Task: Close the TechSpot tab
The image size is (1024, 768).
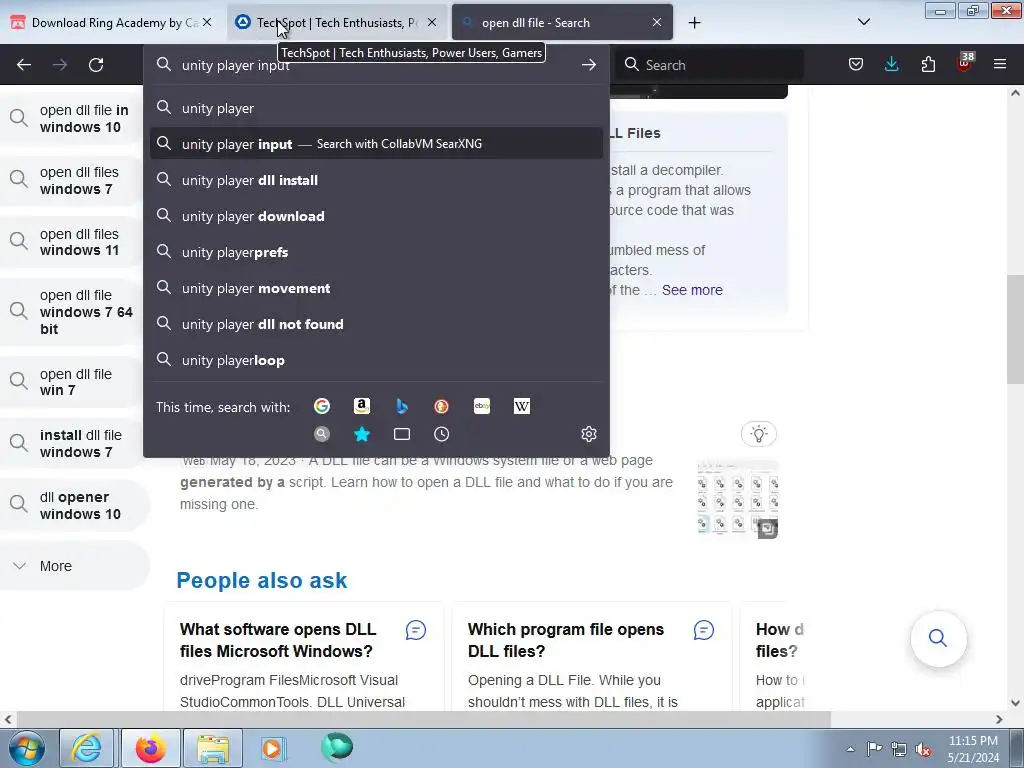Action: pos(432,22)
